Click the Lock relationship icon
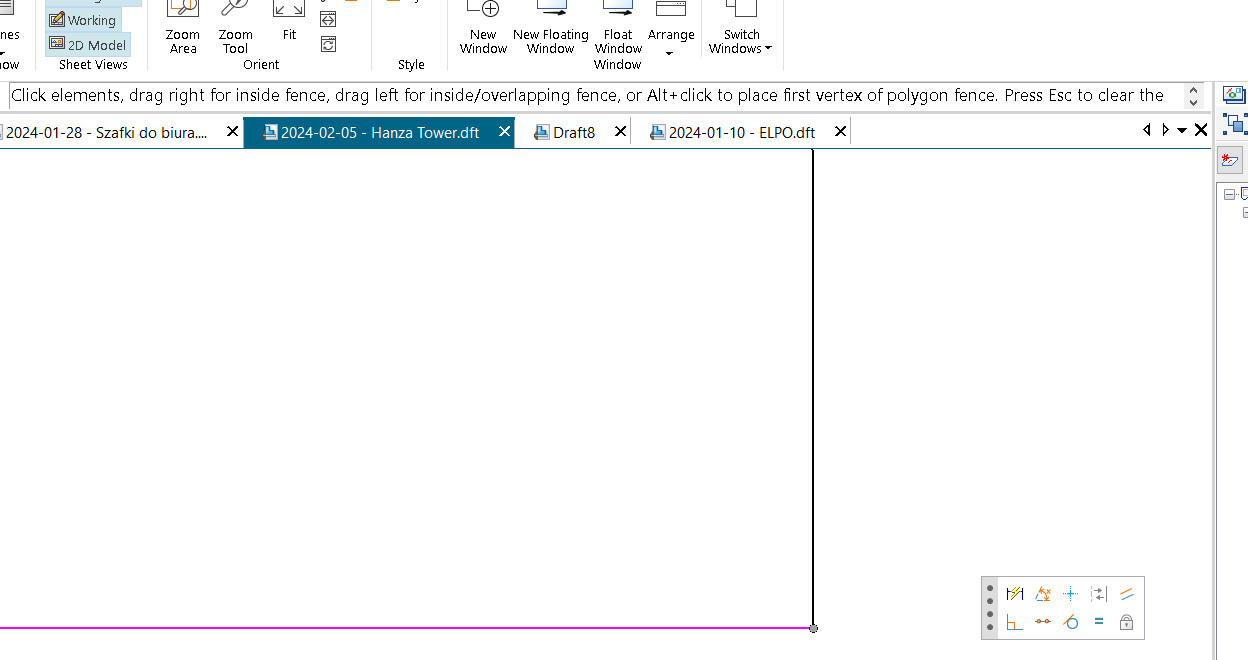Screen dimensions: 1248x660 click(1127, 622)
